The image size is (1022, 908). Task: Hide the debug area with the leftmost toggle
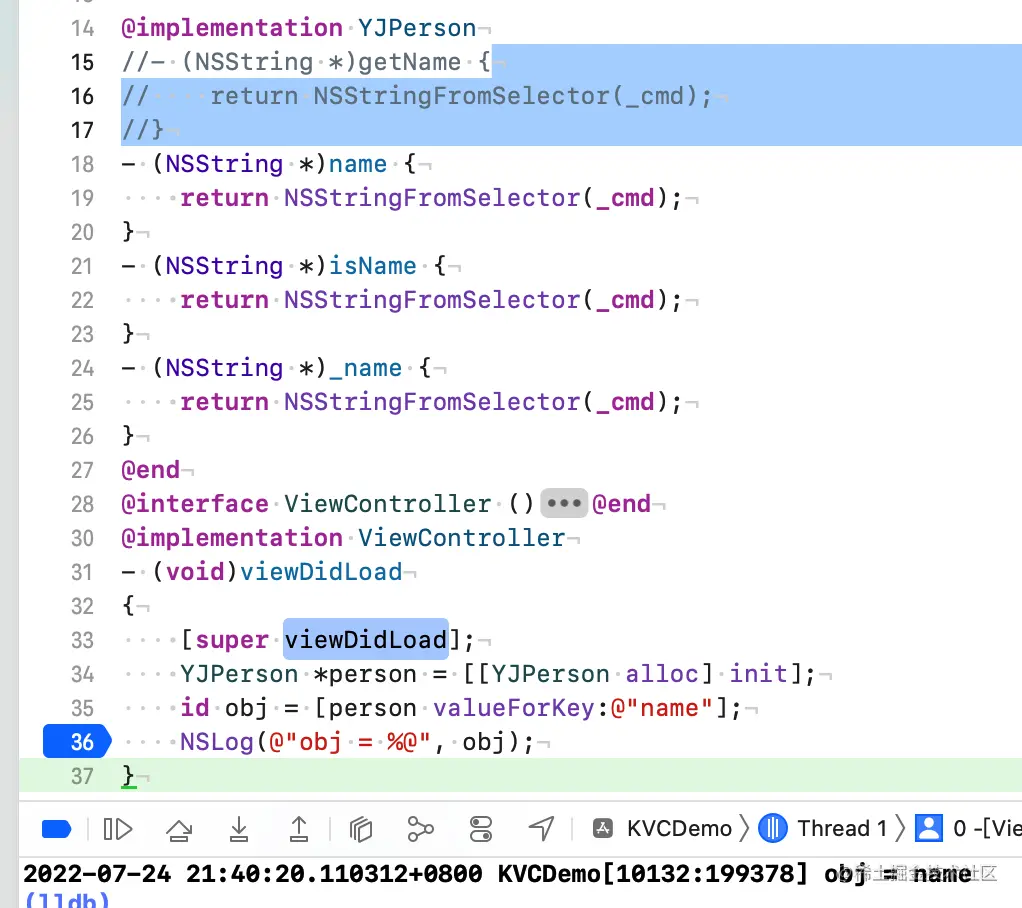pyautogui.click(x=56, y=828)
